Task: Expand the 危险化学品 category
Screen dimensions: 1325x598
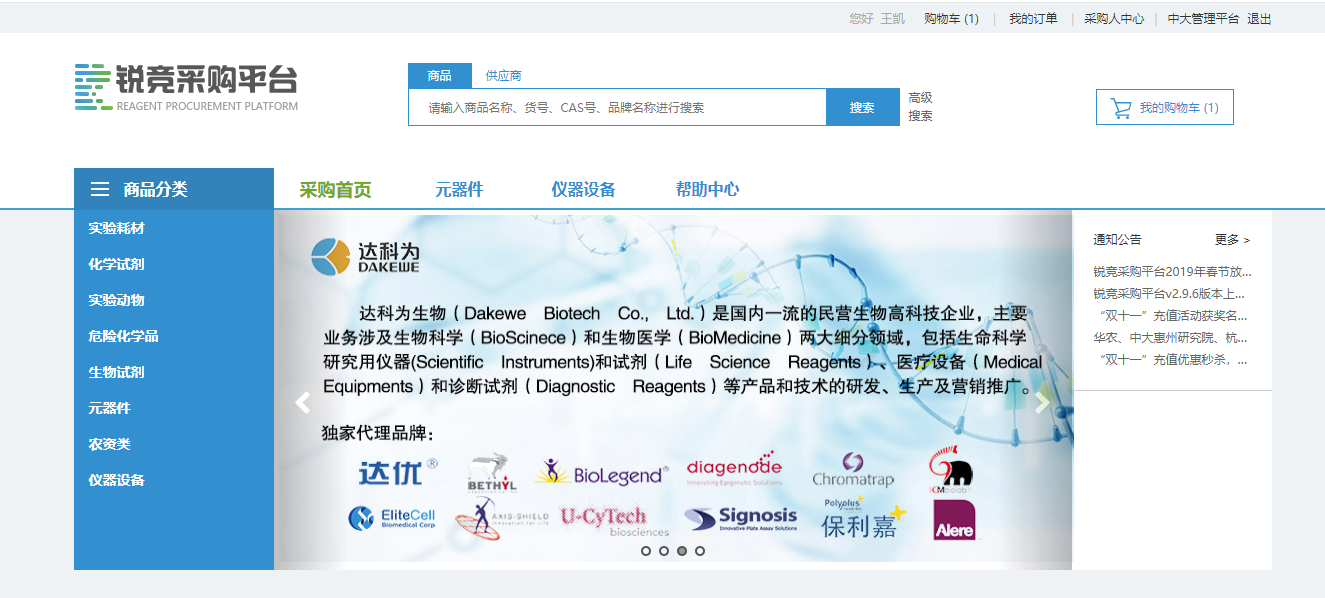Action: pos(123,336)
